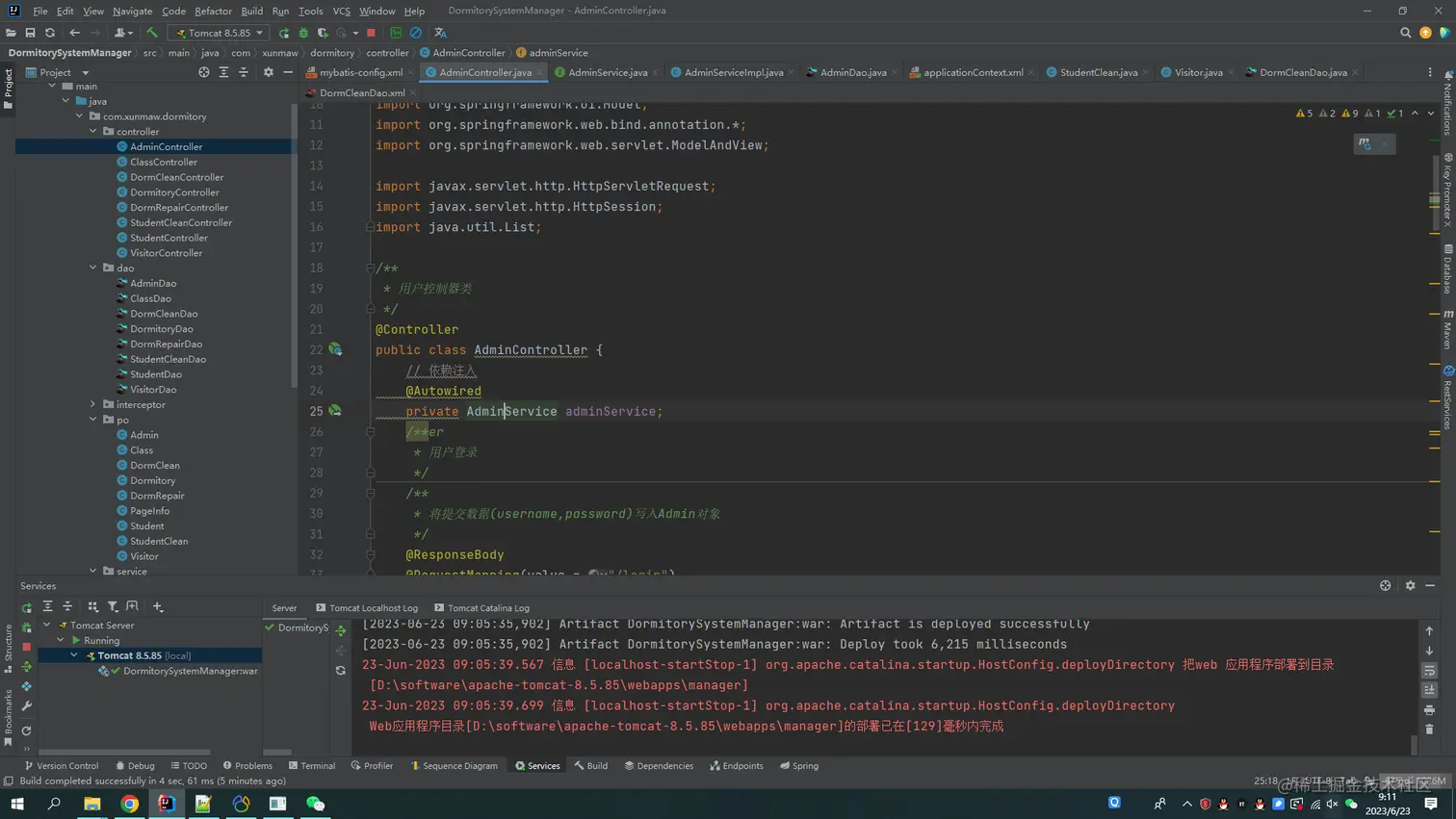Image resolution: width=1456 pixels, height=819 pixels.
Task: Collapse the dao package folder
Action: pos(93,269)
